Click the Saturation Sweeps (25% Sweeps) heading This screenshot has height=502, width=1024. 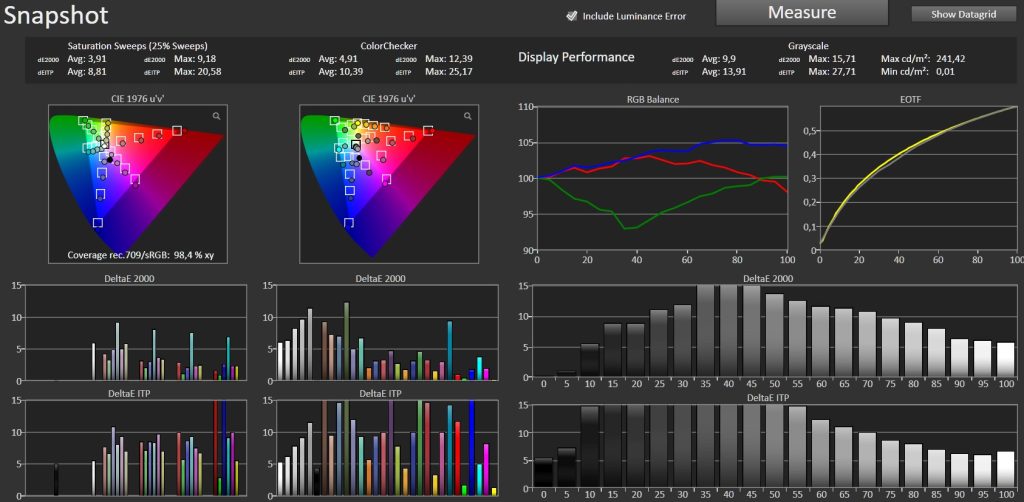[138, 46]
